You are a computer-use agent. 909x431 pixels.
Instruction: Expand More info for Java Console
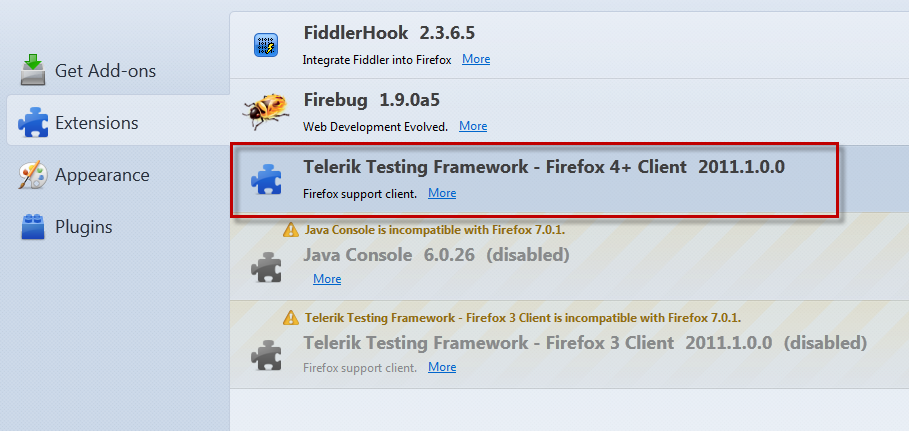click(x=327, y=279)
